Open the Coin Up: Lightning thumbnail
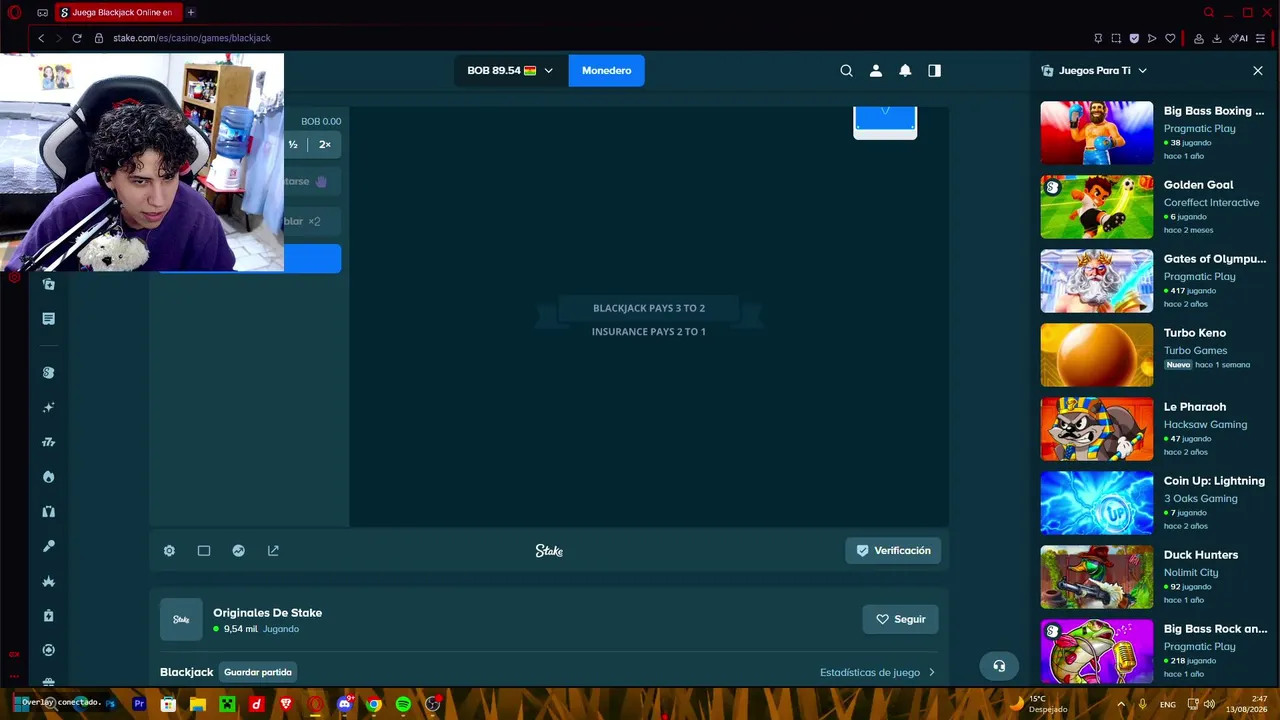Viewport: 1280px width, 720px height. click(x=1097, y=503)
